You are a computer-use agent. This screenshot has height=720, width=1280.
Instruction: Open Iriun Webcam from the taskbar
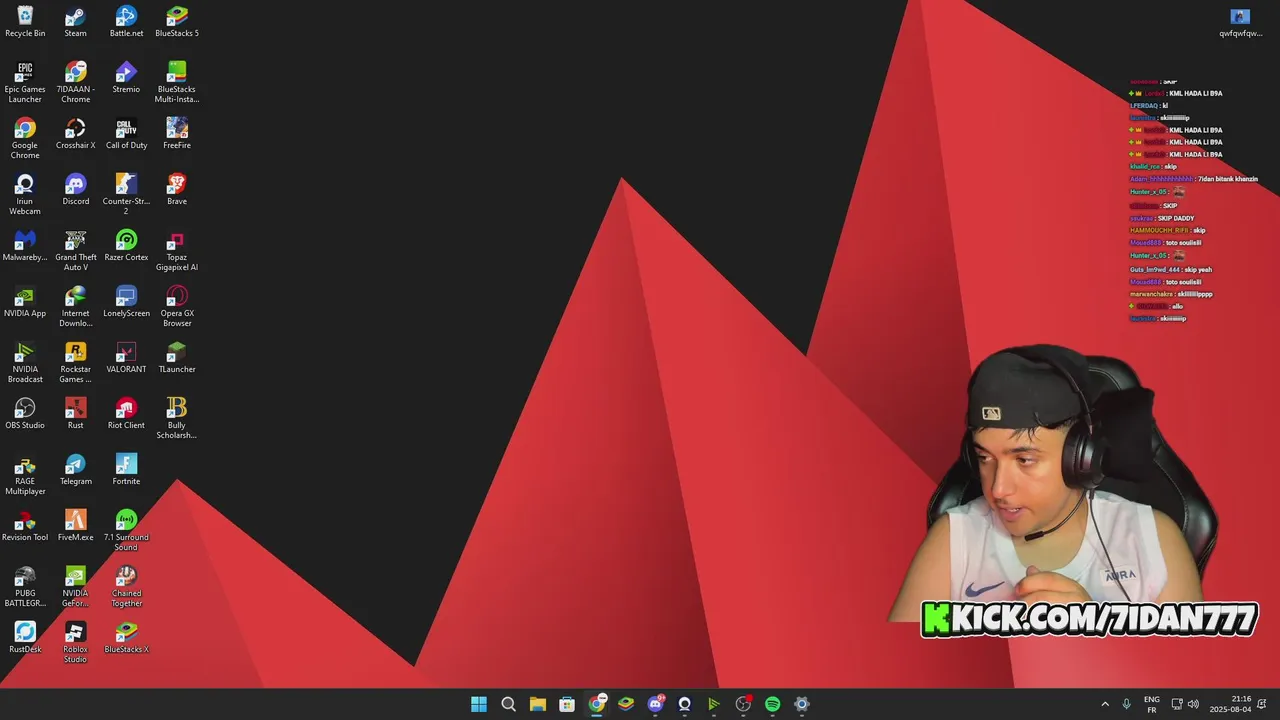coord(684,704)
